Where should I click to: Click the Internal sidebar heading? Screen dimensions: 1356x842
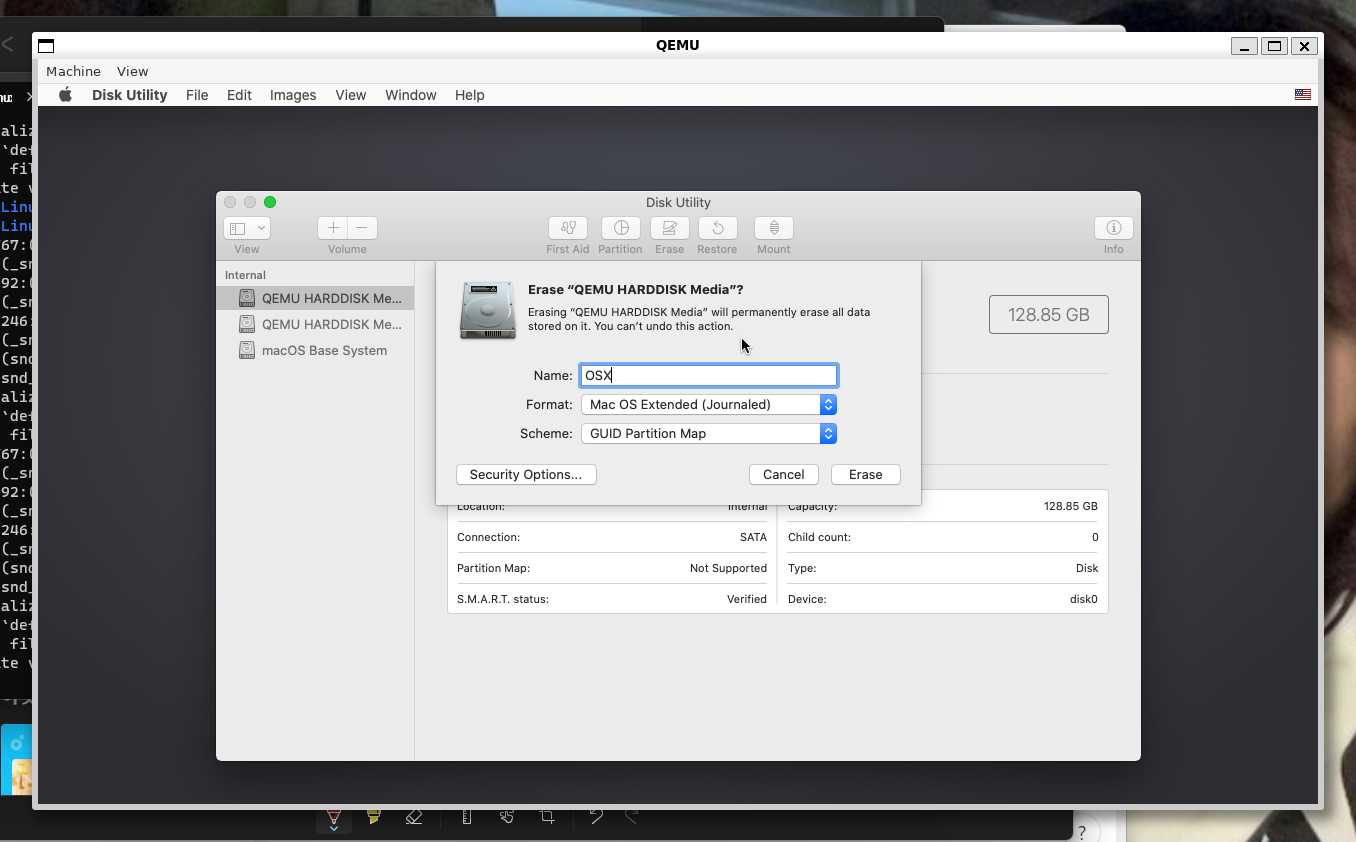(245, 275)
